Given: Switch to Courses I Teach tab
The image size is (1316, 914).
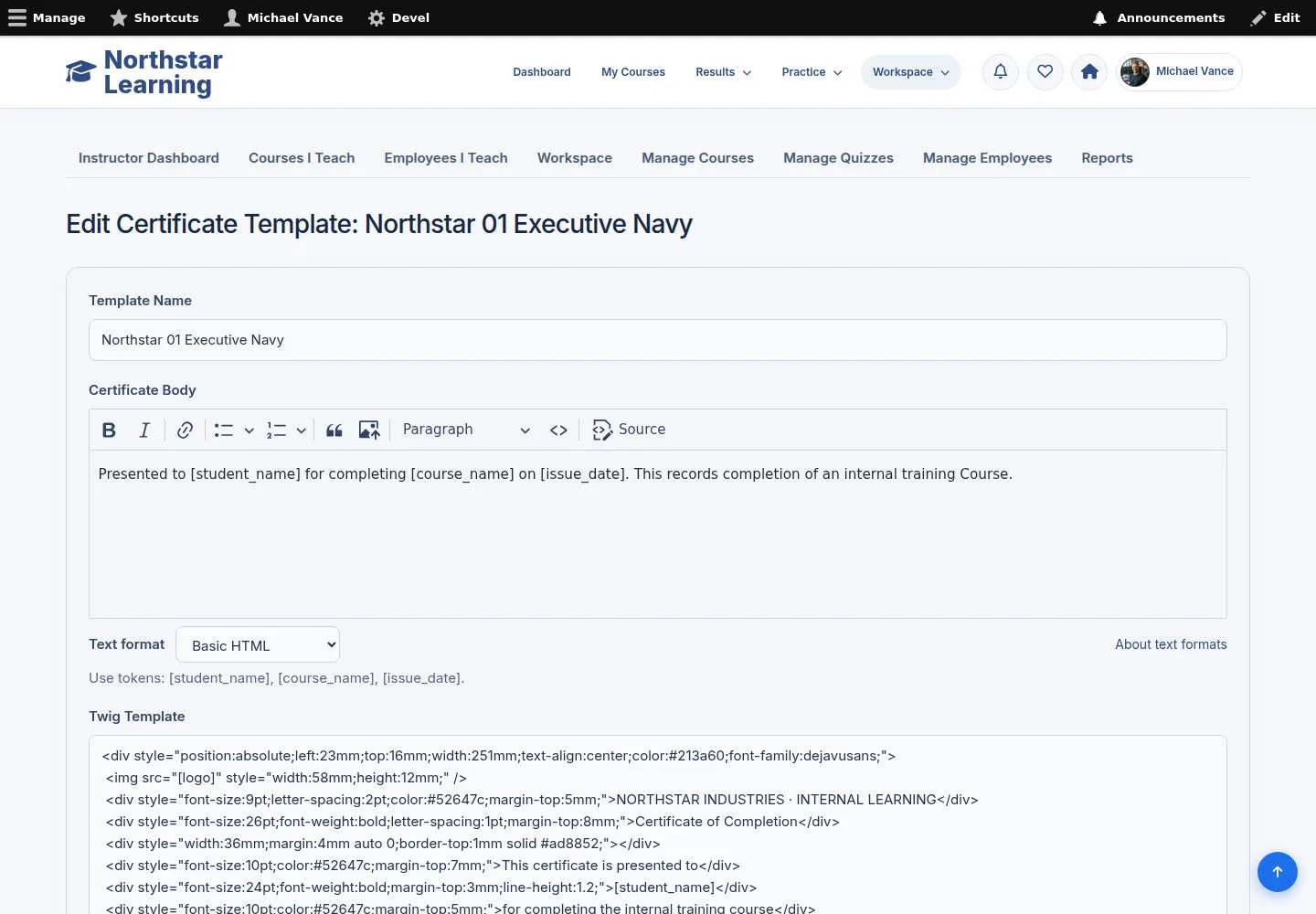Looking at the screenshot, I should pos(302,158).
